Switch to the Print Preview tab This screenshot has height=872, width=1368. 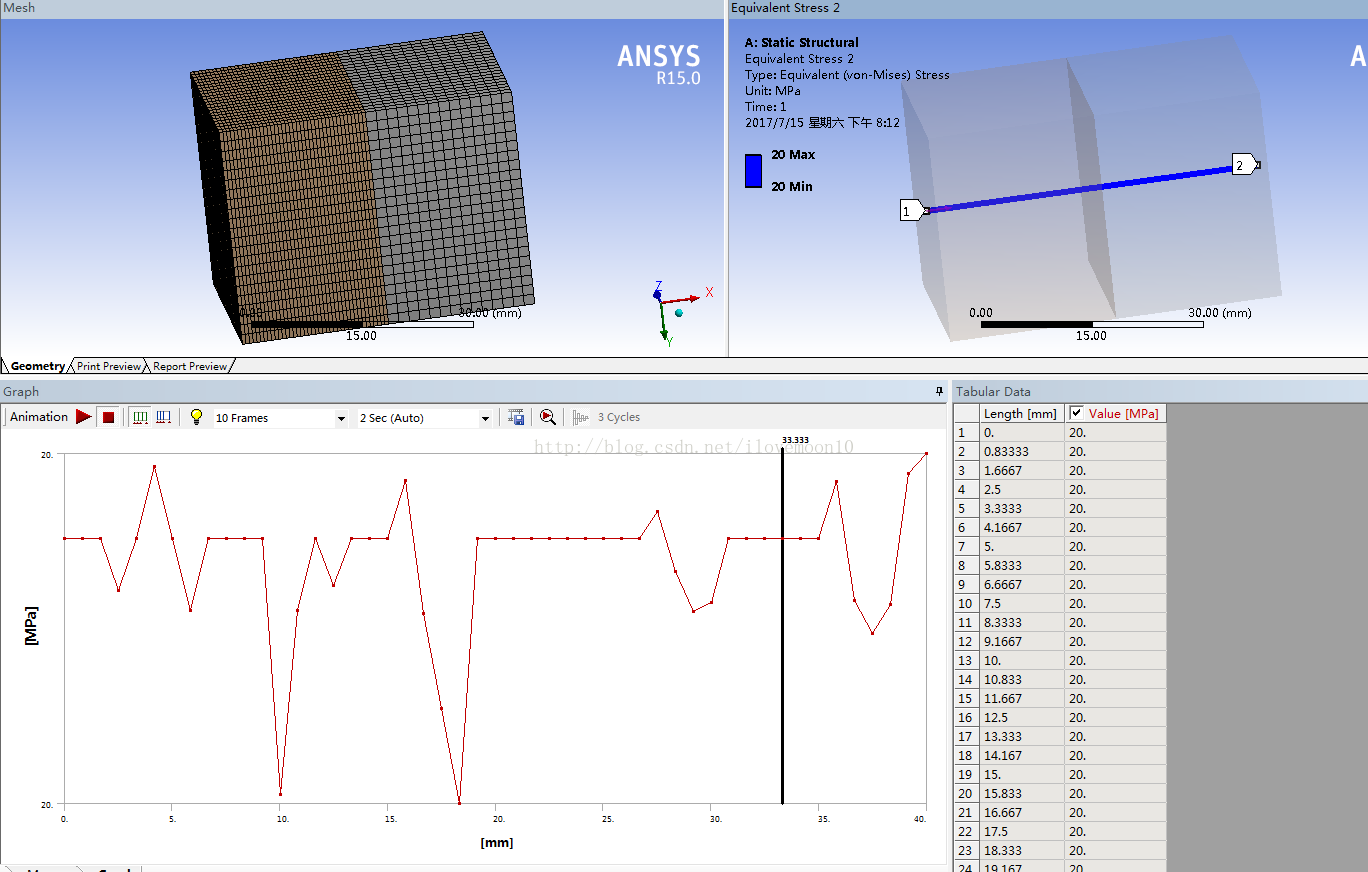tap(109, 366)
